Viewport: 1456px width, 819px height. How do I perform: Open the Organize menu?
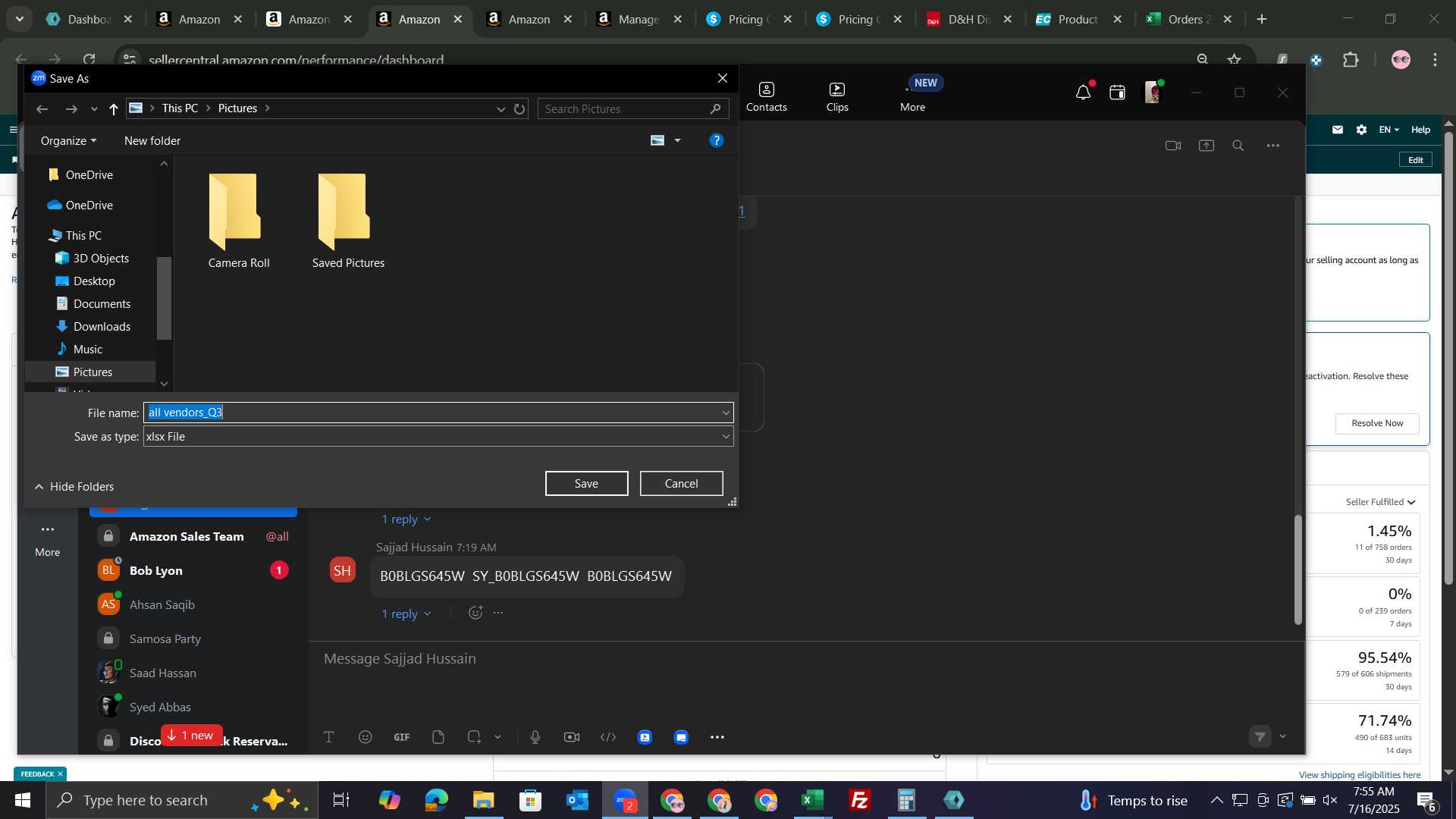[x=68, y=140]
